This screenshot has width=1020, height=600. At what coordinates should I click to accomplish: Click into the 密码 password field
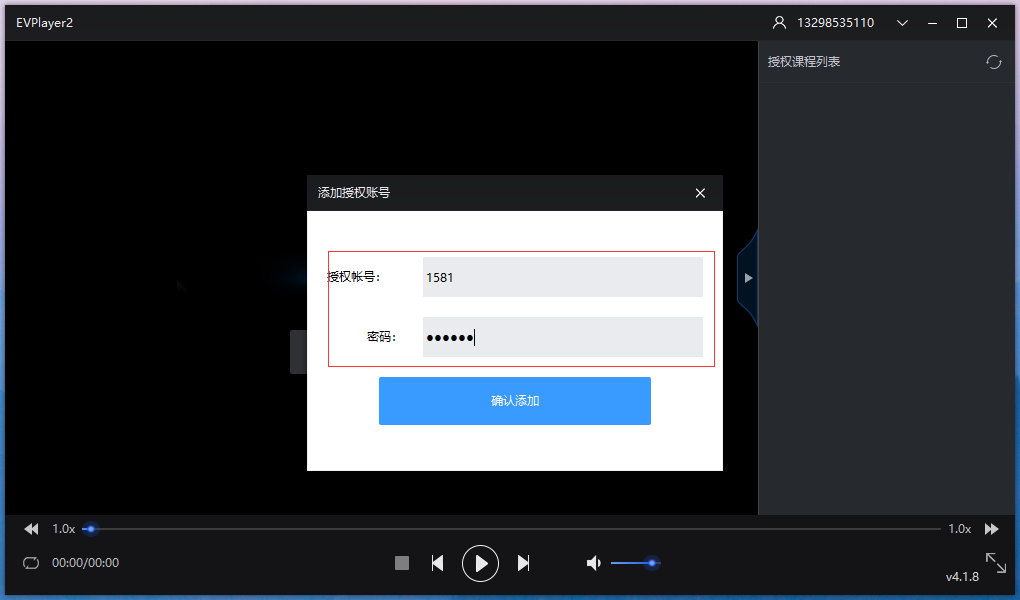tap(562, 337)
